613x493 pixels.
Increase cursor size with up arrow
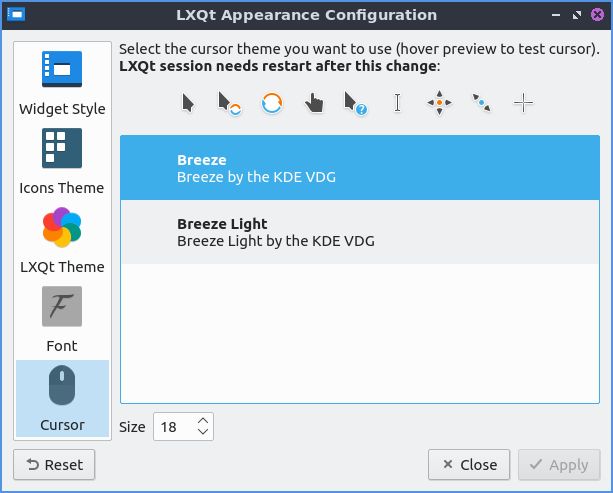pyautogui.click(x=203, y=421)
